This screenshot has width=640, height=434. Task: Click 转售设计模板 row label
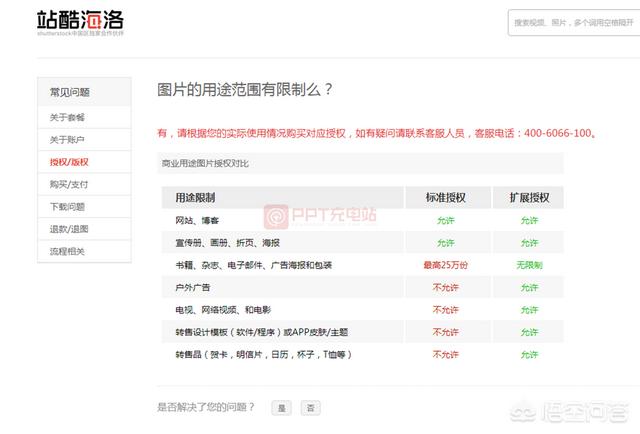pos(262,332)
